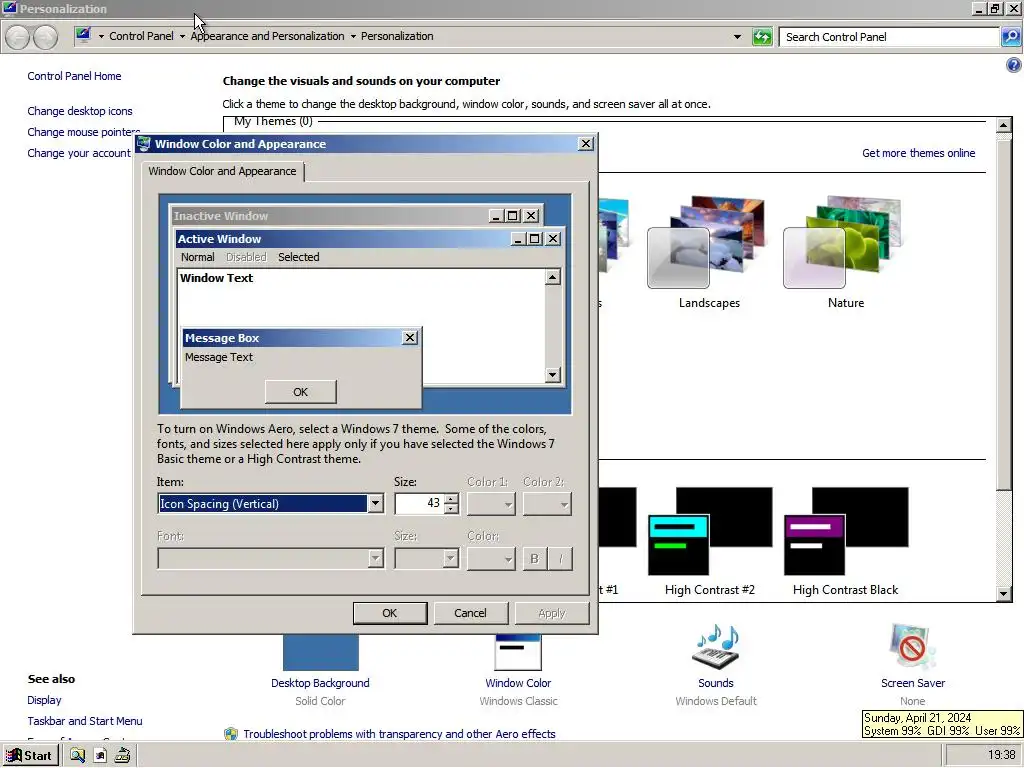1024x768 pixels.
Task: Open Change your account picture link
Action: point(79,153)
